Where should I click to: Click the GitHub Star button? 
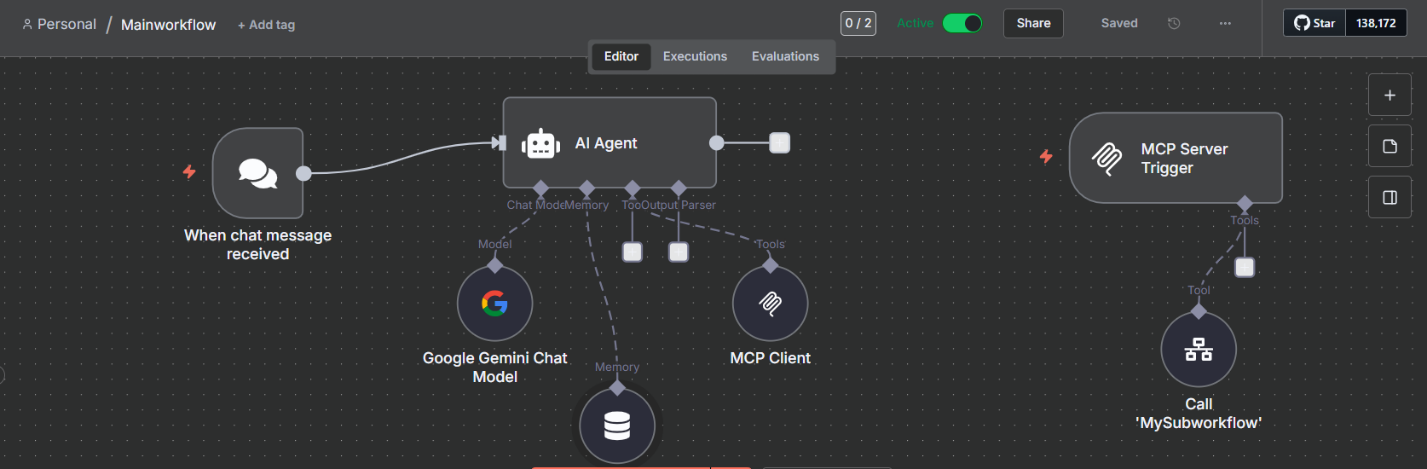1313,23
